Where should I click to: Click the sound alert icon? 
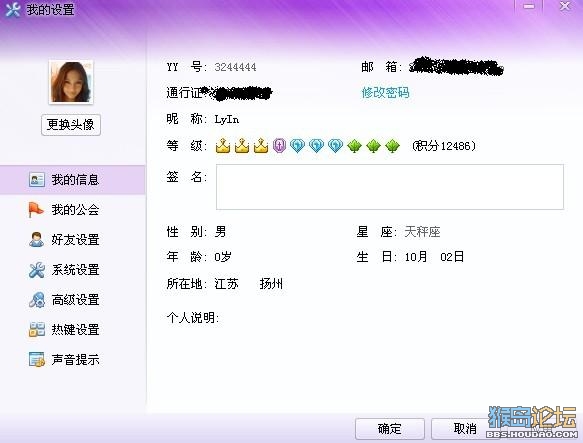pos(37,360)
